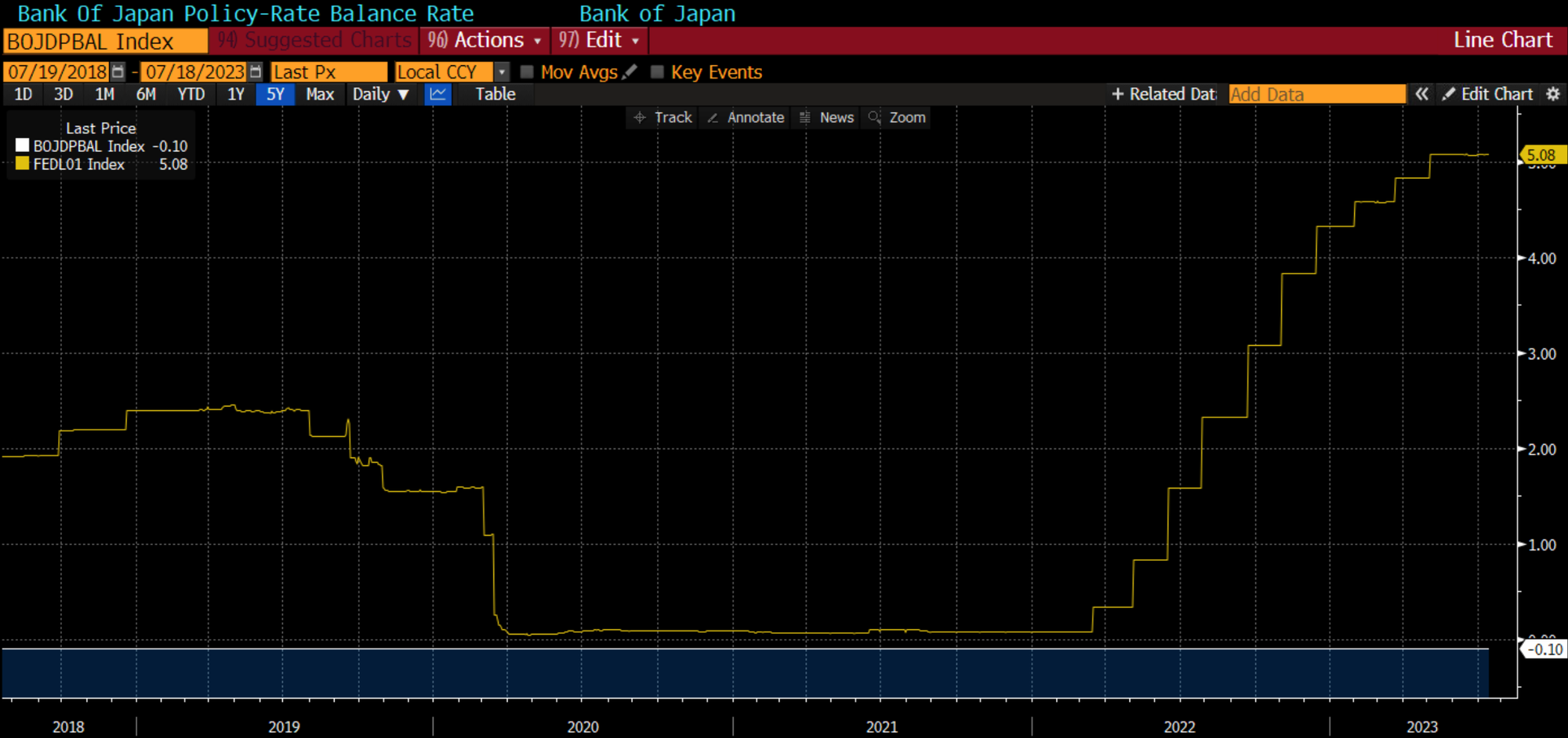Open chart settings gear icon

pyautogui.click(x=1552, y=94)
